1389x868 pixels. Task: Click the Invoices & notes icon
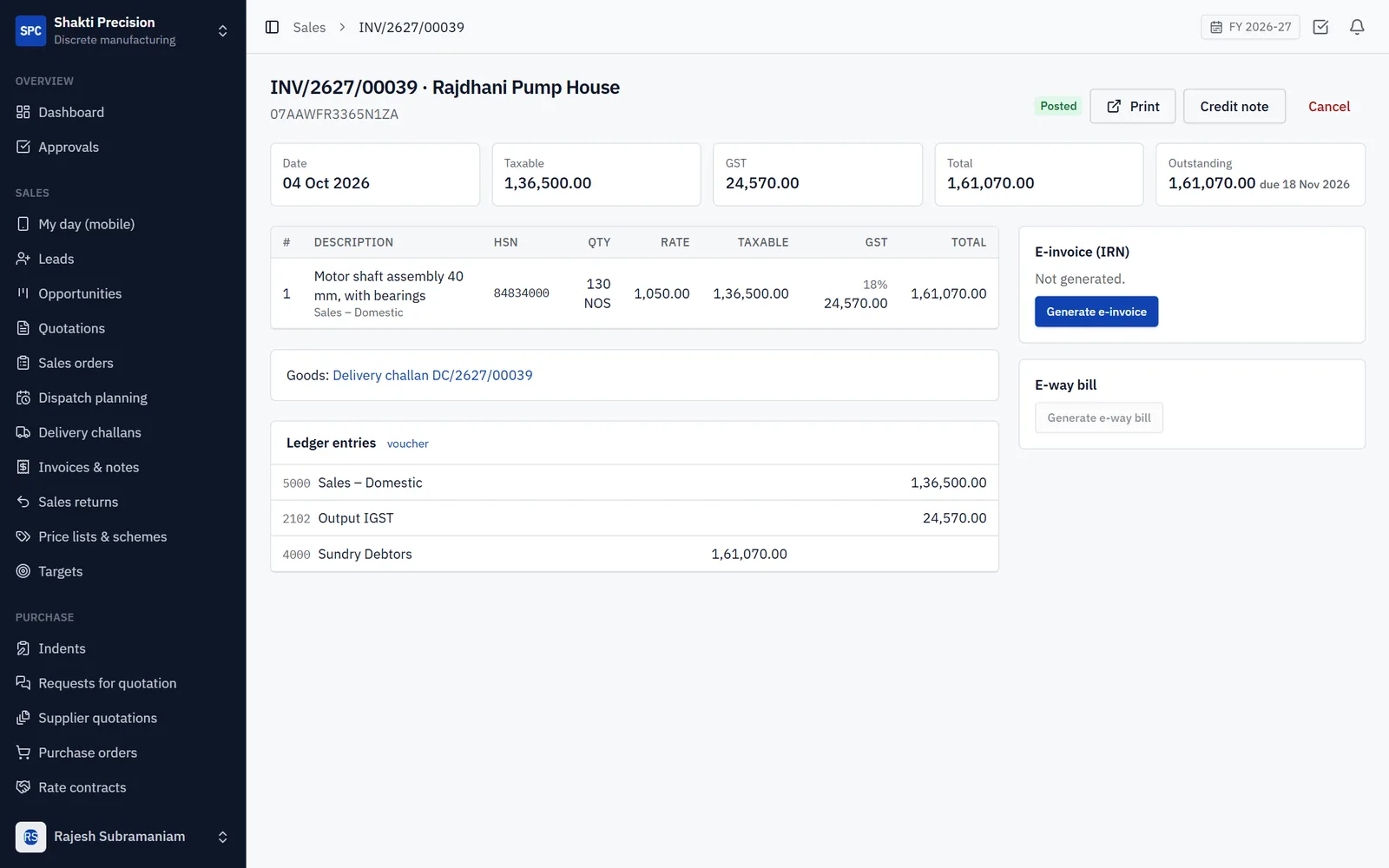[x=23, y=467]
